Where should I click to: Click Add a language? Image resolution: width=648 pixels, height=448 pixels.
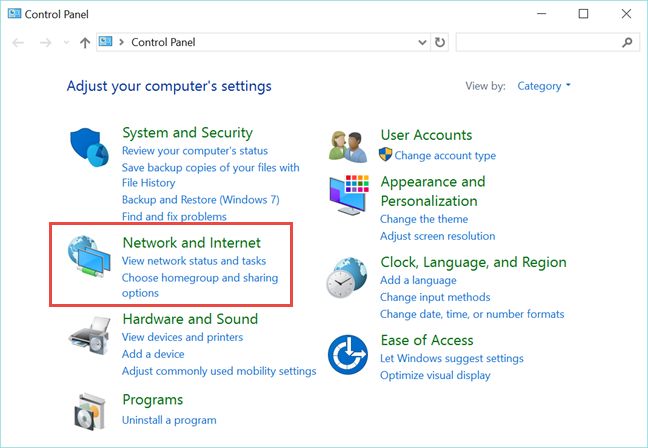pos(418,280)
